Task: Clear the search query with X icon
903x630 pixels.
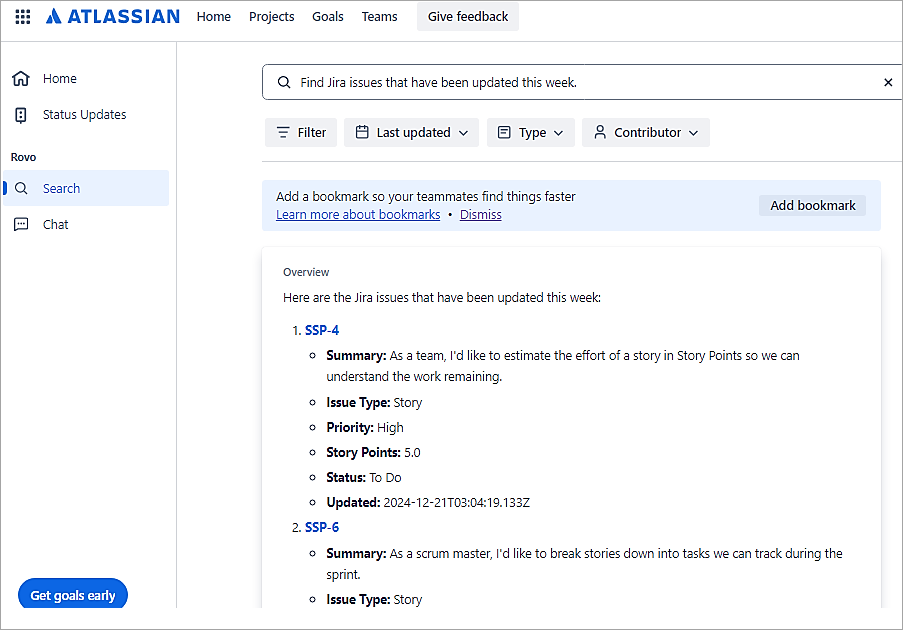Action: click(888, 83)
